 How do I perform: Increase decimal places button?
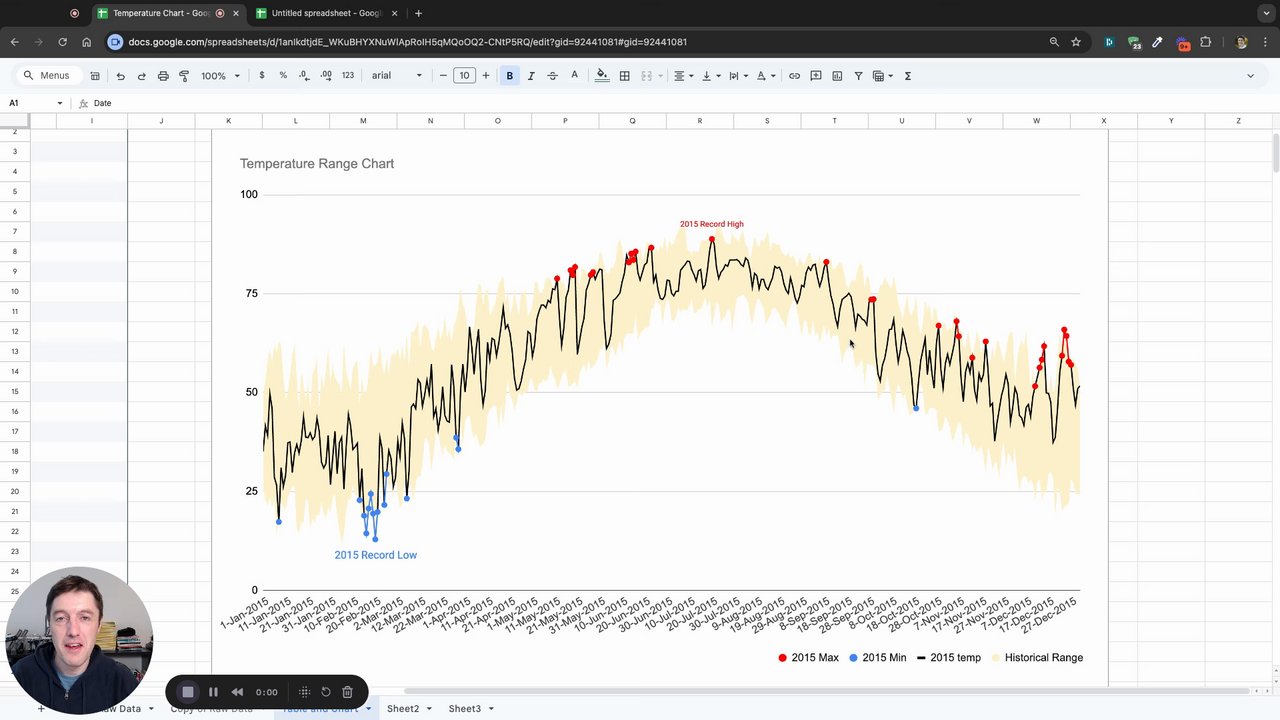click(326, 76)
